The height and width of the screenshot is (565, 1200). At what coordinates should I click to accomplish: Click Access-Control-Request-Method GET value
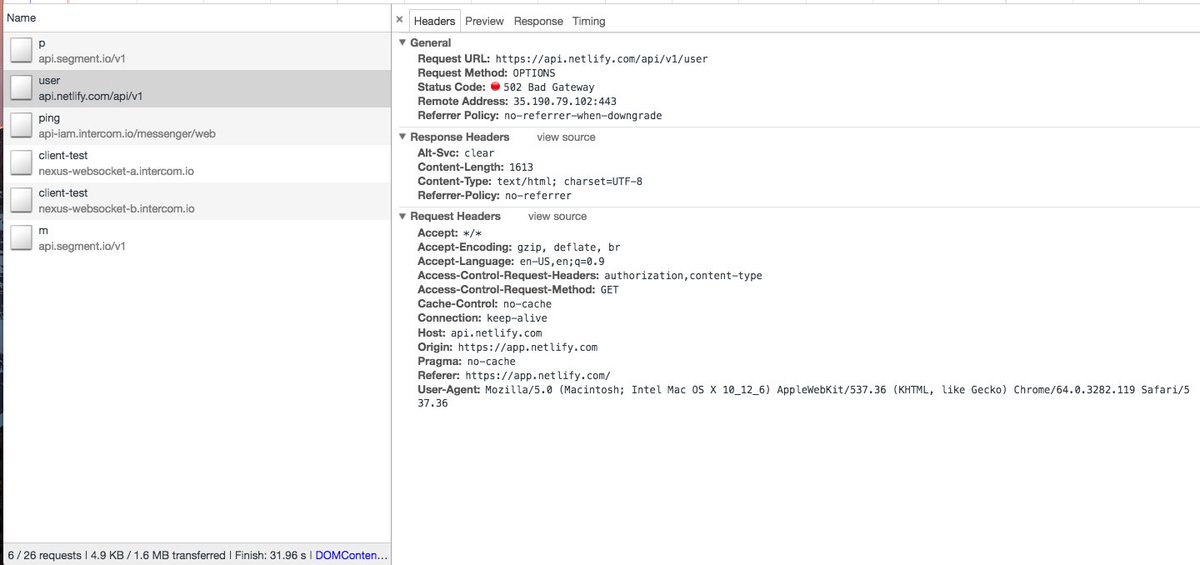coord(609,289)
